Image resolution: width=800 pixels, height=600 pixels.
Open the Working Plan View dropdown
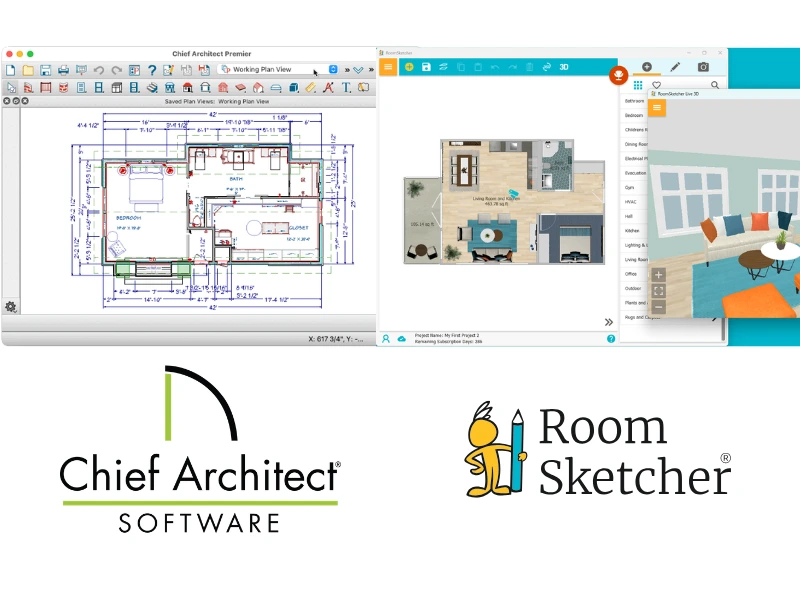tap(333, 70)
